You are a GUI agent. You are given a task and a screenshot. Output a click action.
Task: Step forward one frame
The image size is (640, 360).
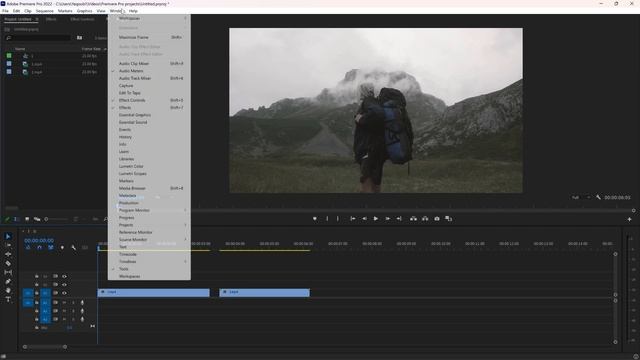tap(387, 219)
